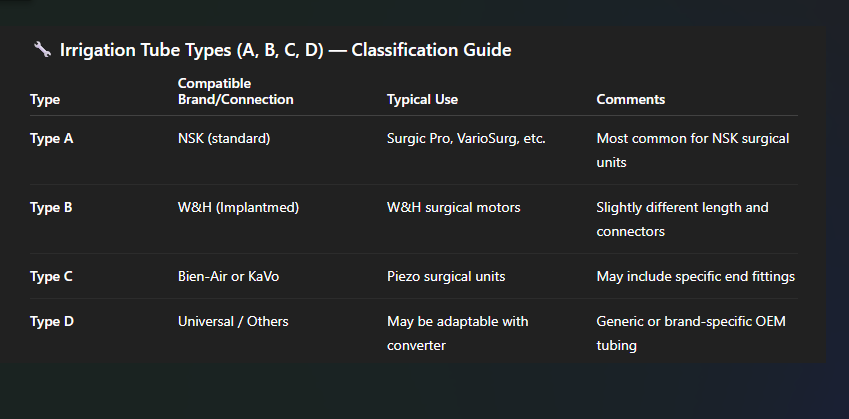849x419 pixels.
Task: Click the Bien-Air or KaVo cell
Action: [x=228, y=277]
